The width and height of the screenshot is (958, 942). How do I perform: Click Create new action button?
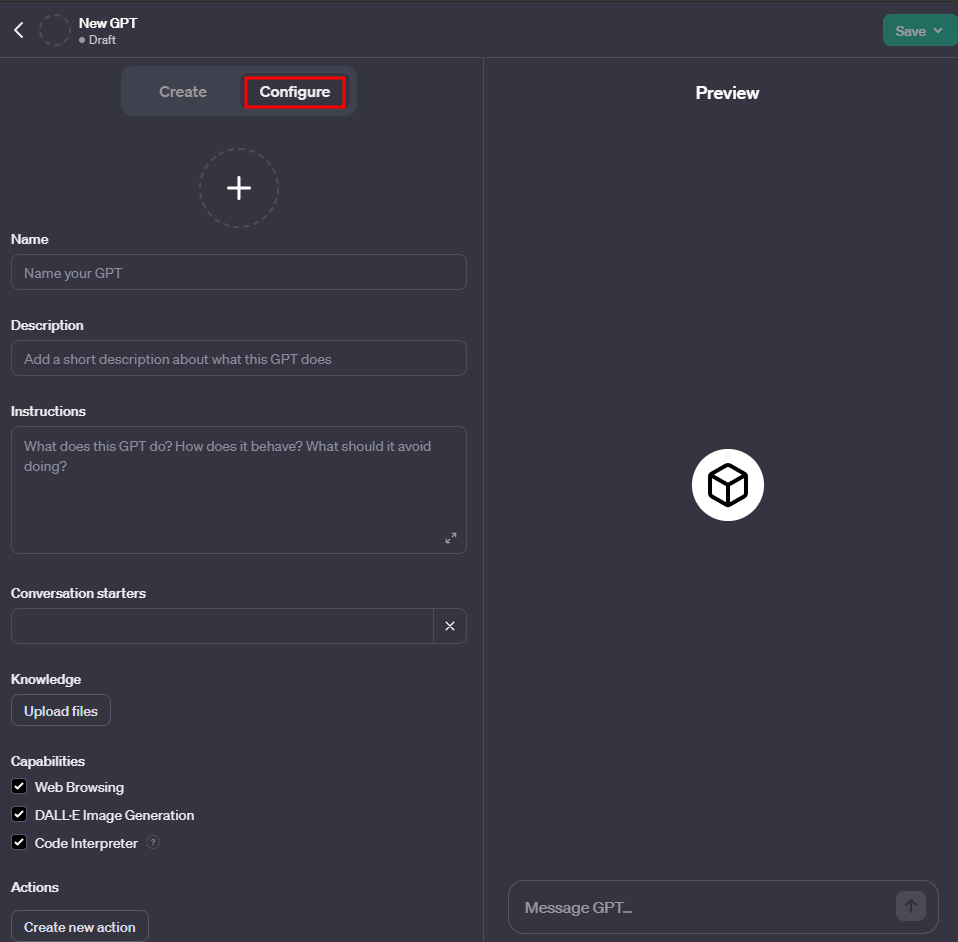[79, 927]
